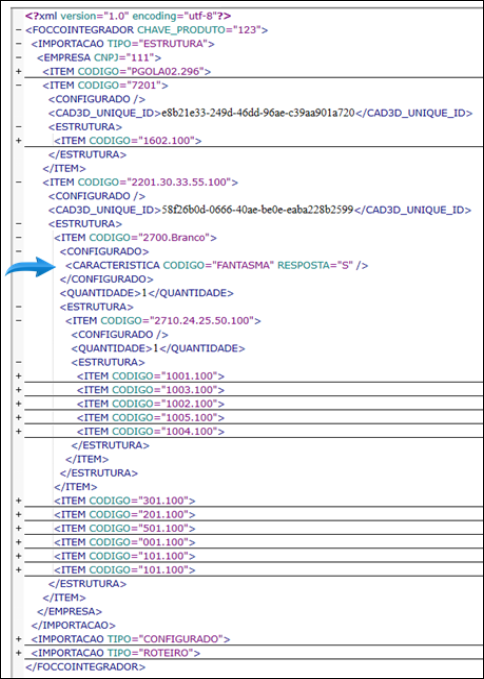Viewport: 484px width, 679px height.
Task: Click the xml version="1.0" declaration line
Action: (x=128, y=16)
